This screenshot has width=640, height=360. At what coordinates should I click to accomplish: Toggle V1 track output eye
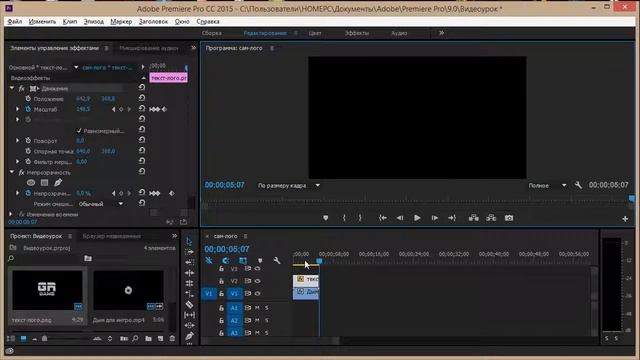pyautogui.click(x=258, y=293)
